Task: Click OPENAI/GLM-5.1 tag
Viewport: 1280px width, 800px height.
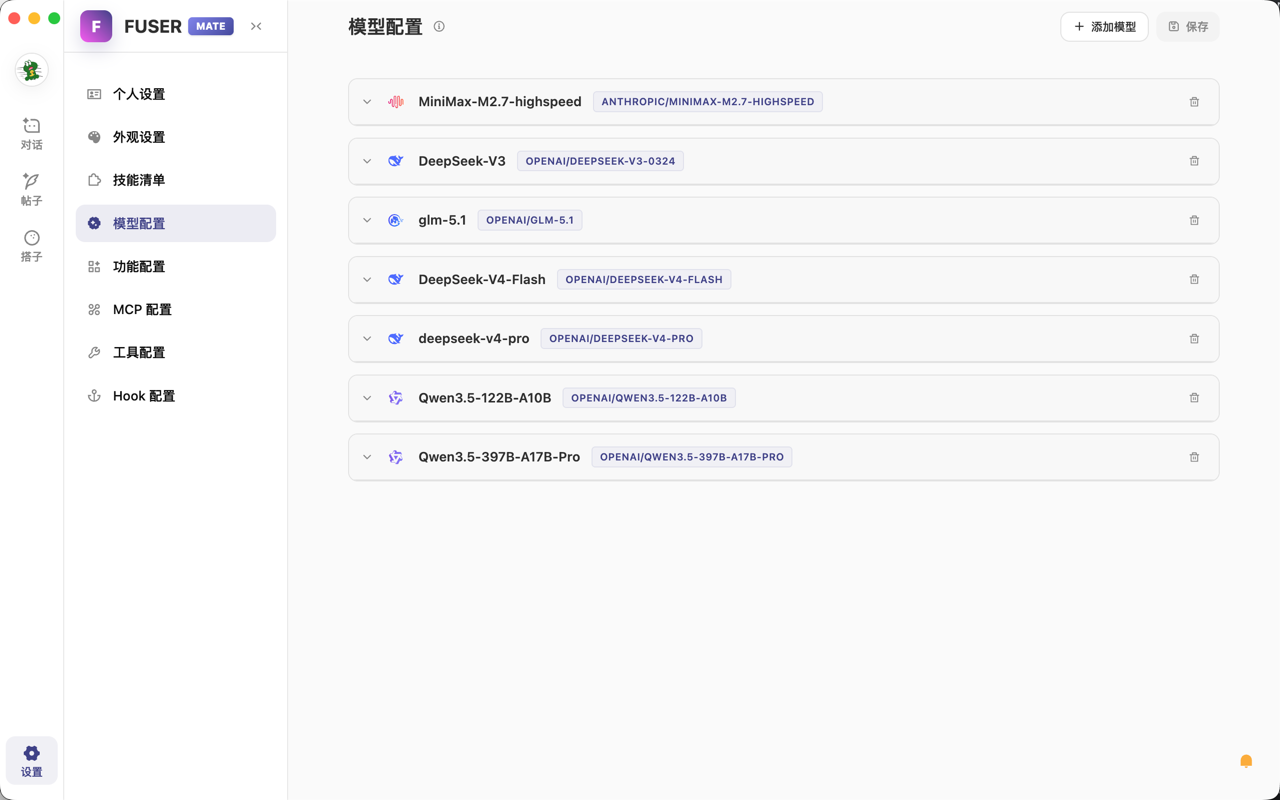Action: (530, 220)
